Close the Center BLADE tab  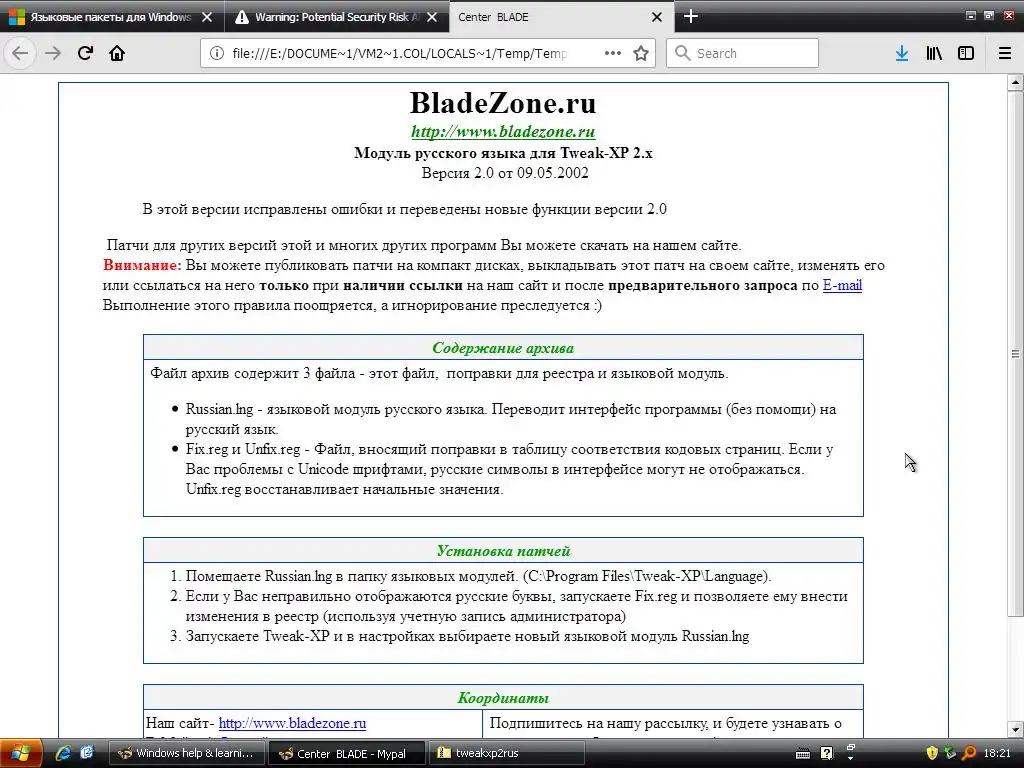coord(657,17)
